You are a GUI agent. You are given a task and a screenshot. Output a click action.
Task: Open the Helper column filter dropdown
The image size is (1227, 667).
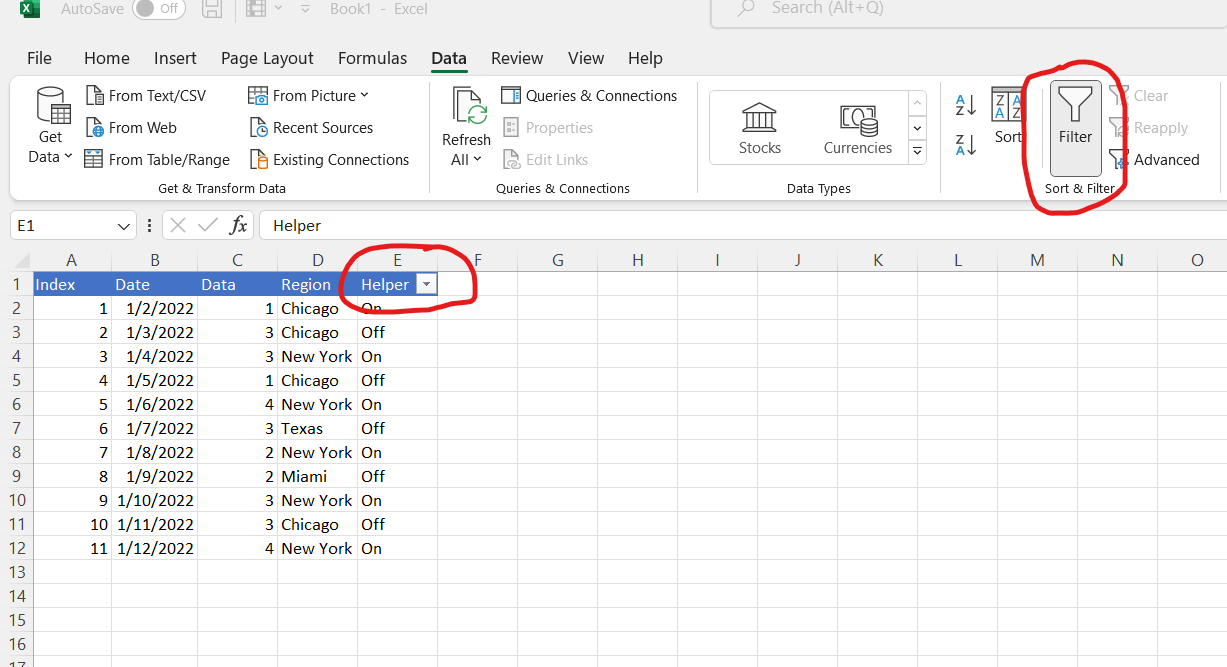[427, 284]
